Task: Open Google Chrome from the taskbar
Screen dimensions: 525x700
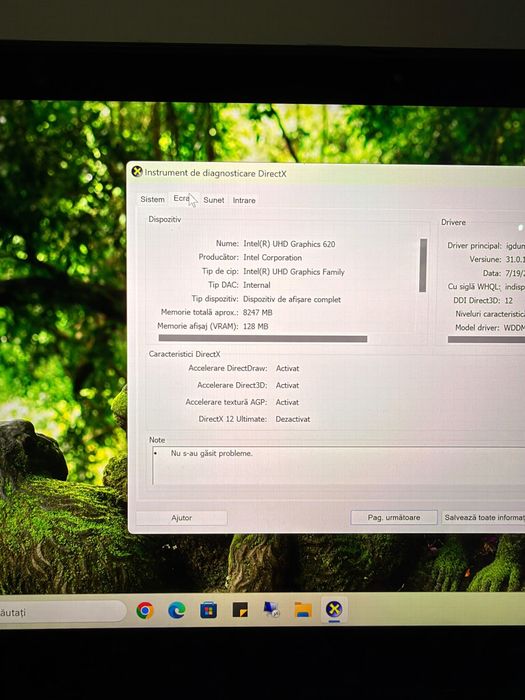Action: click(x=145, y=610)
